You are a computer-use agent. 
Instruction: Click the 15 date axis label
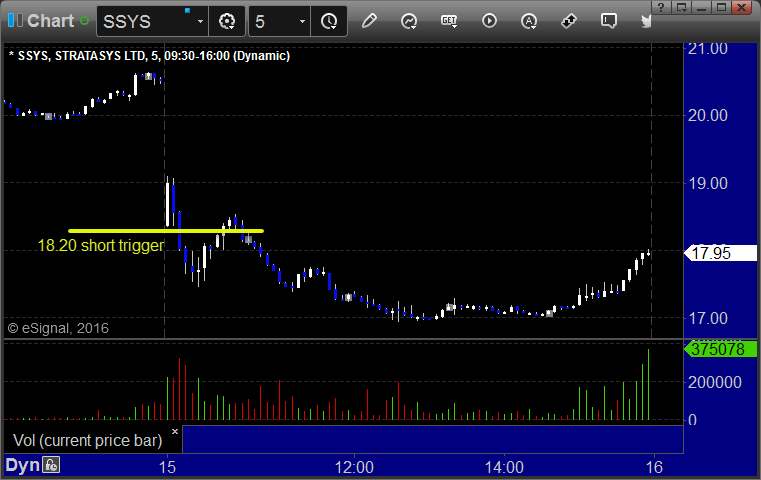pos(167,467)
